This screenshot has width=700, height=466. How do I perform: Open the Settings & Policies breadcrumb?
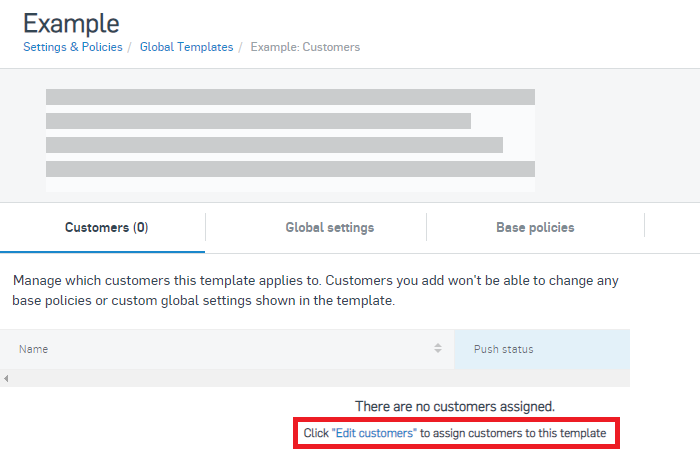[x=73, y=47]
